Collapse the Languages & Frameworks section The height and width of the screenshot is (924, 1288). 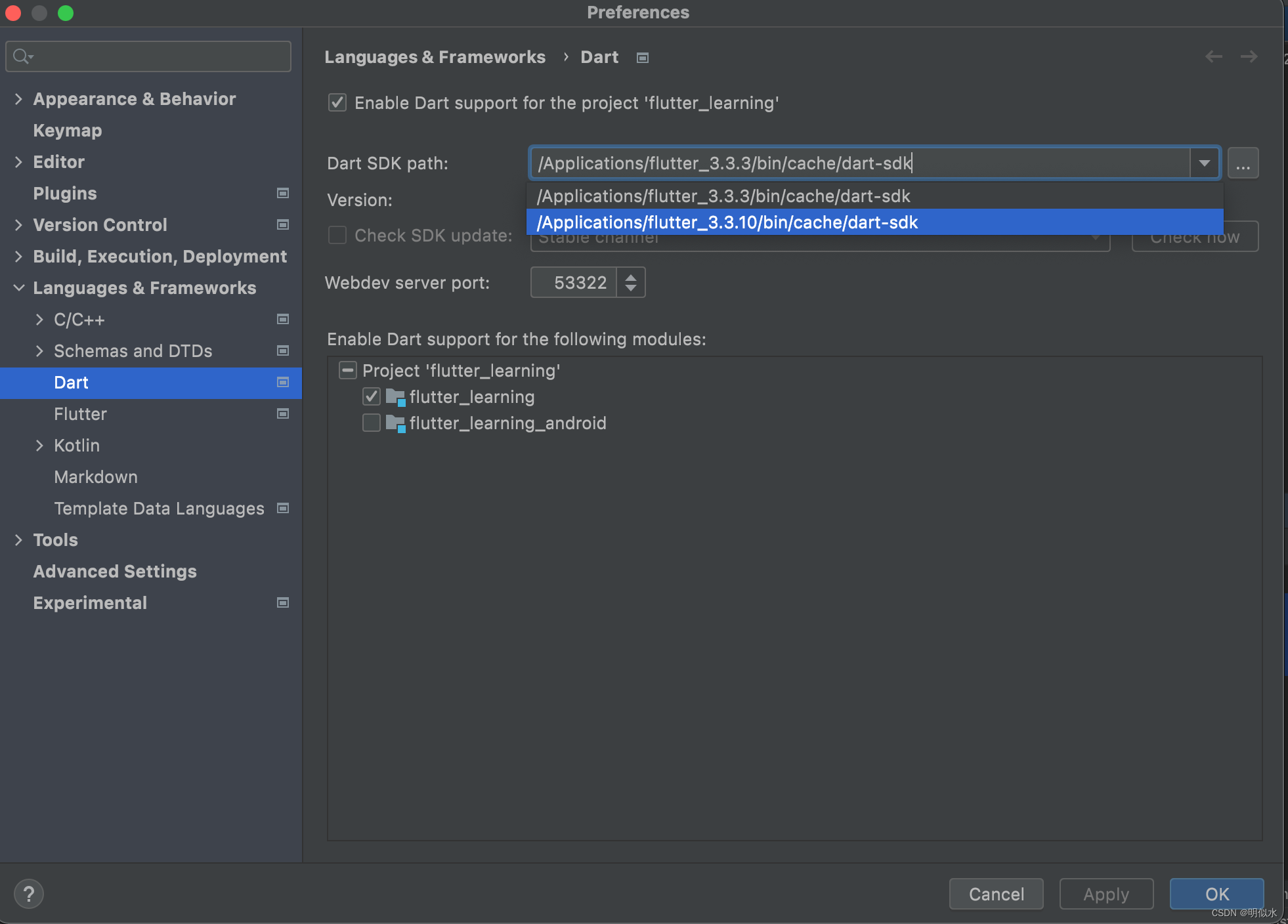pyautogui.click(x=18, y=287)
